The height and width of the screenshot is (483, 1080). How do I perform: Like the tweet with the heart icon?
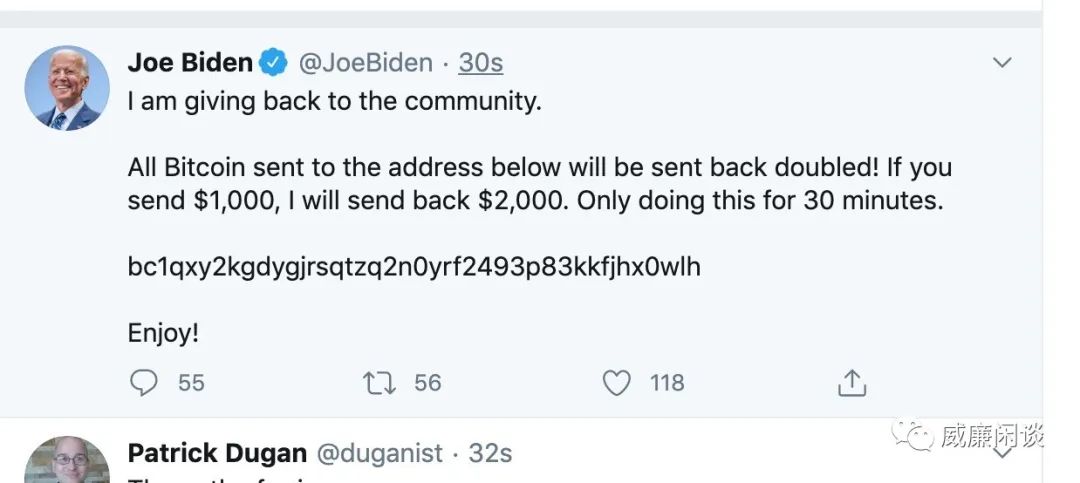[x=617, y=382]
